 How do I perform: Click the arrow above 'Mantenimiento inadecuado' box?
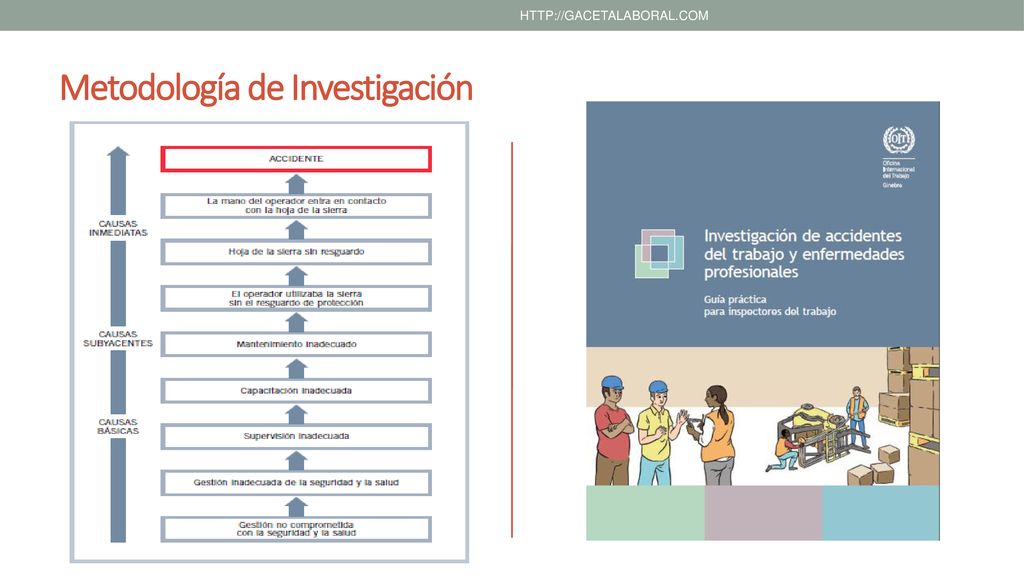point(296,322)
